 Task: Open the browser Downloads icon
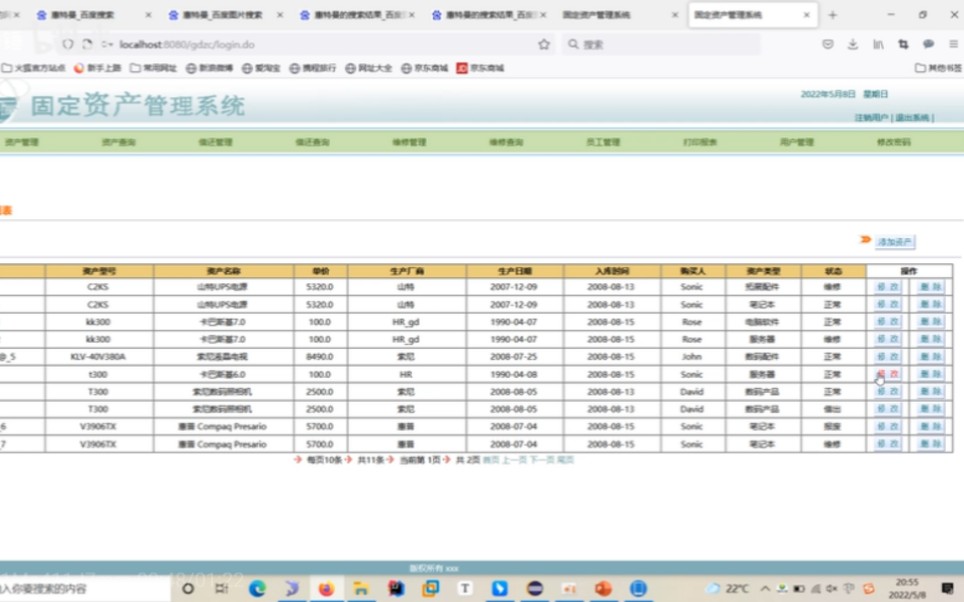tap(852, 46)
